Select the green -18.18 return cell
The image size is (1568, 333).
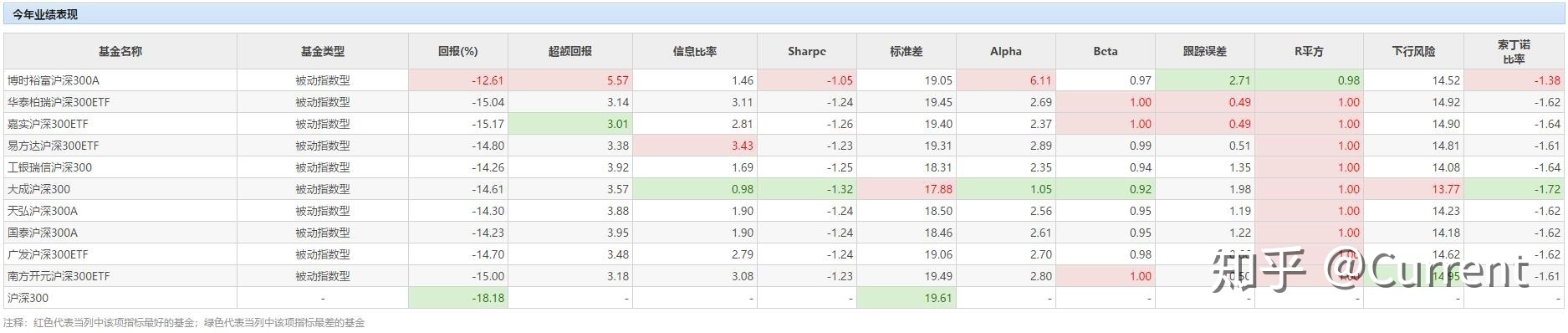[x=458, y=298]
